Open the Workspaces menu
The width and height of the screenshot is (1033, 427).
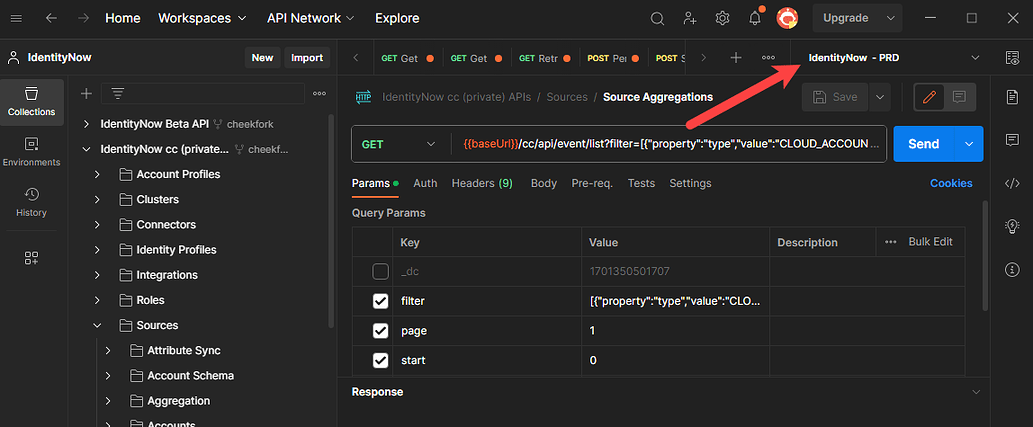point(201,18)
